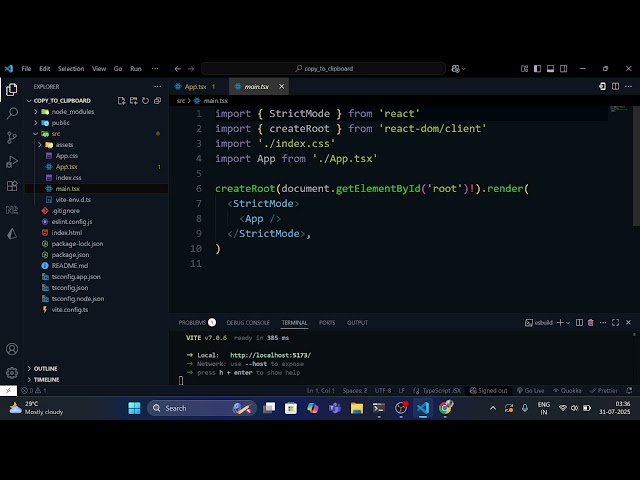Maximize the terminal panel size
This screenshot has width=640, height=480.
pyautogui.click(x=616, y=322)
